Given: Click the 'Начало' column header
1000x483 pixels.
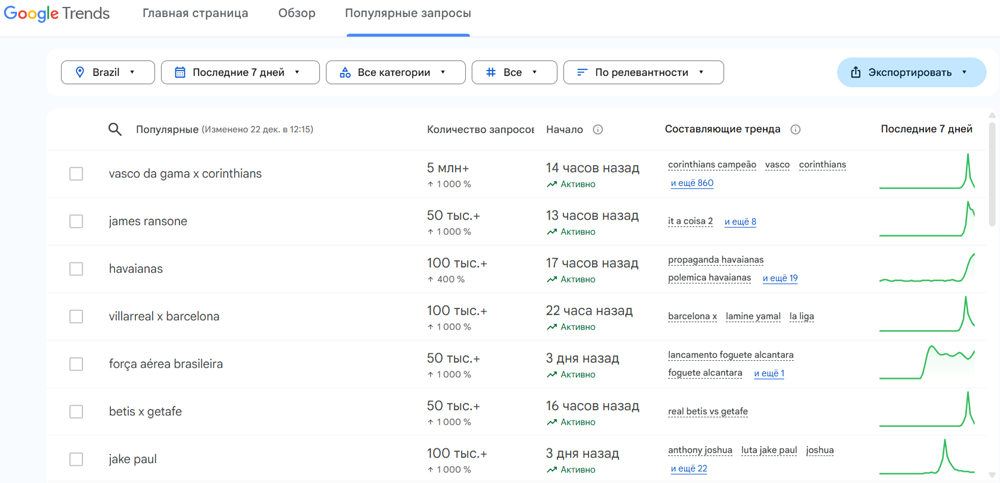Looking at the screenshot, I should tap(564, 130).
